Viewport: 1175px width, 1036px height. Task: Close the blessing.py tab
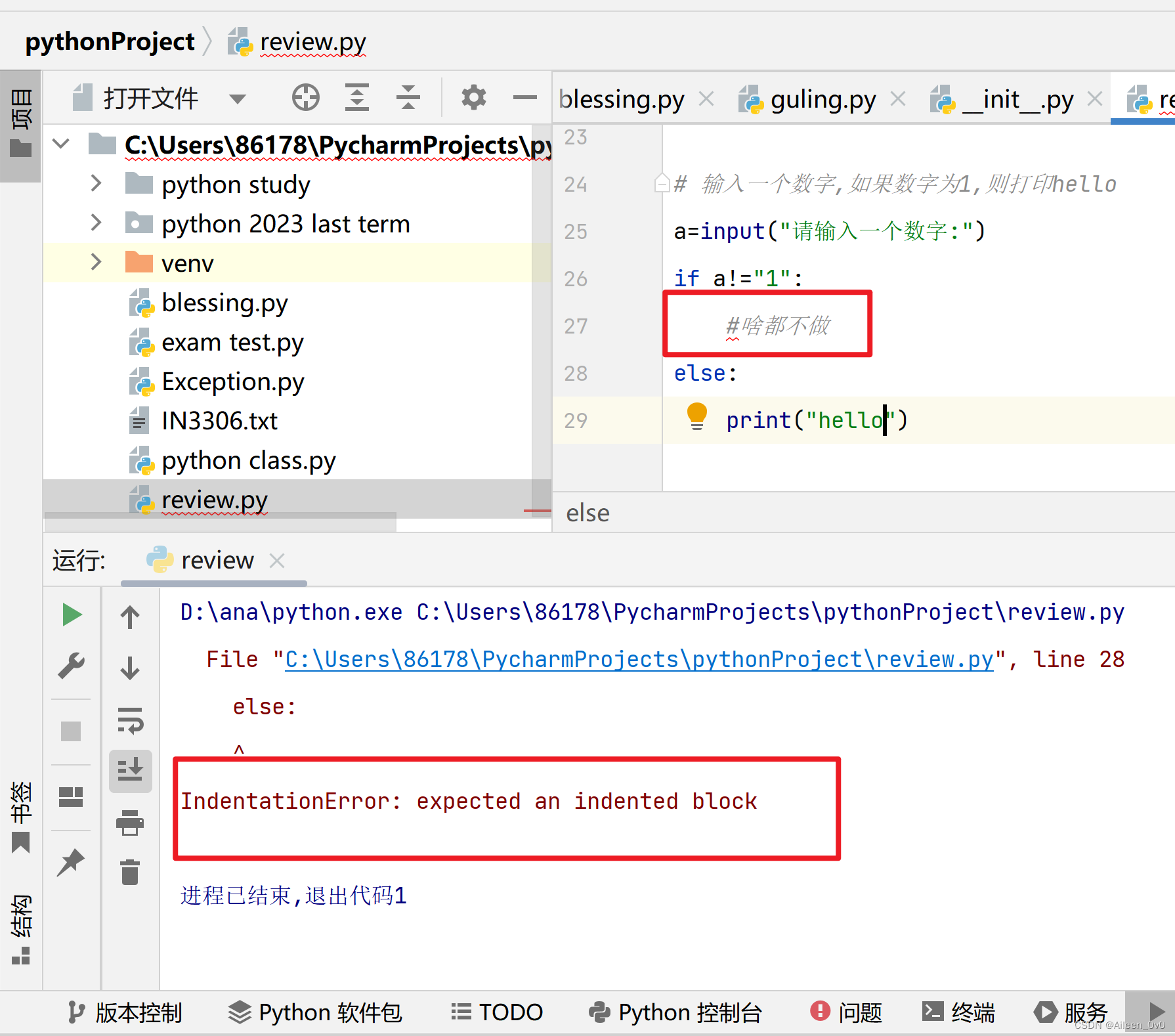706,99
